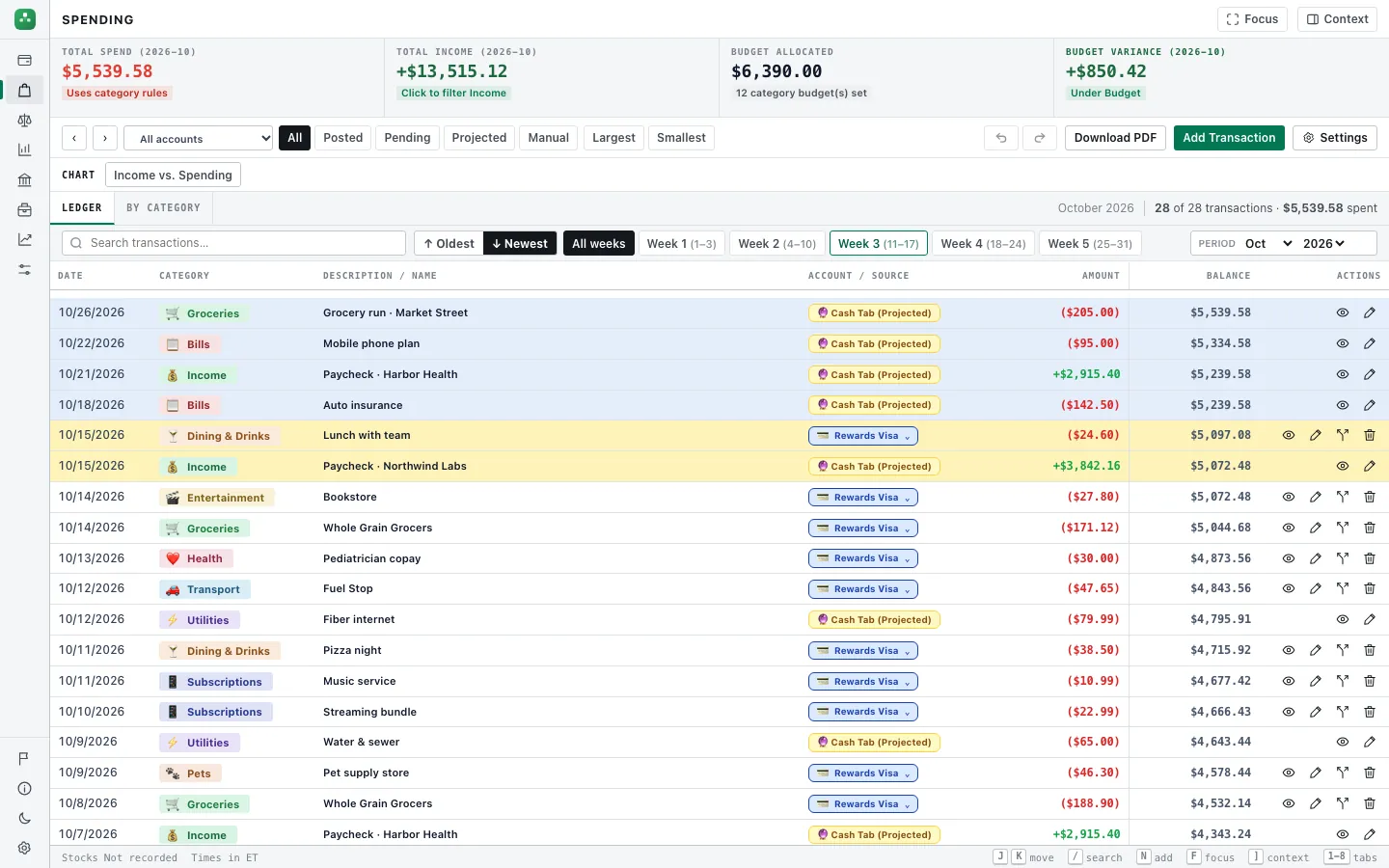This screenshot has width=1389, height=868.
Task: Split the Lunch with team transaction
Action: click(x=1343, y=436)
